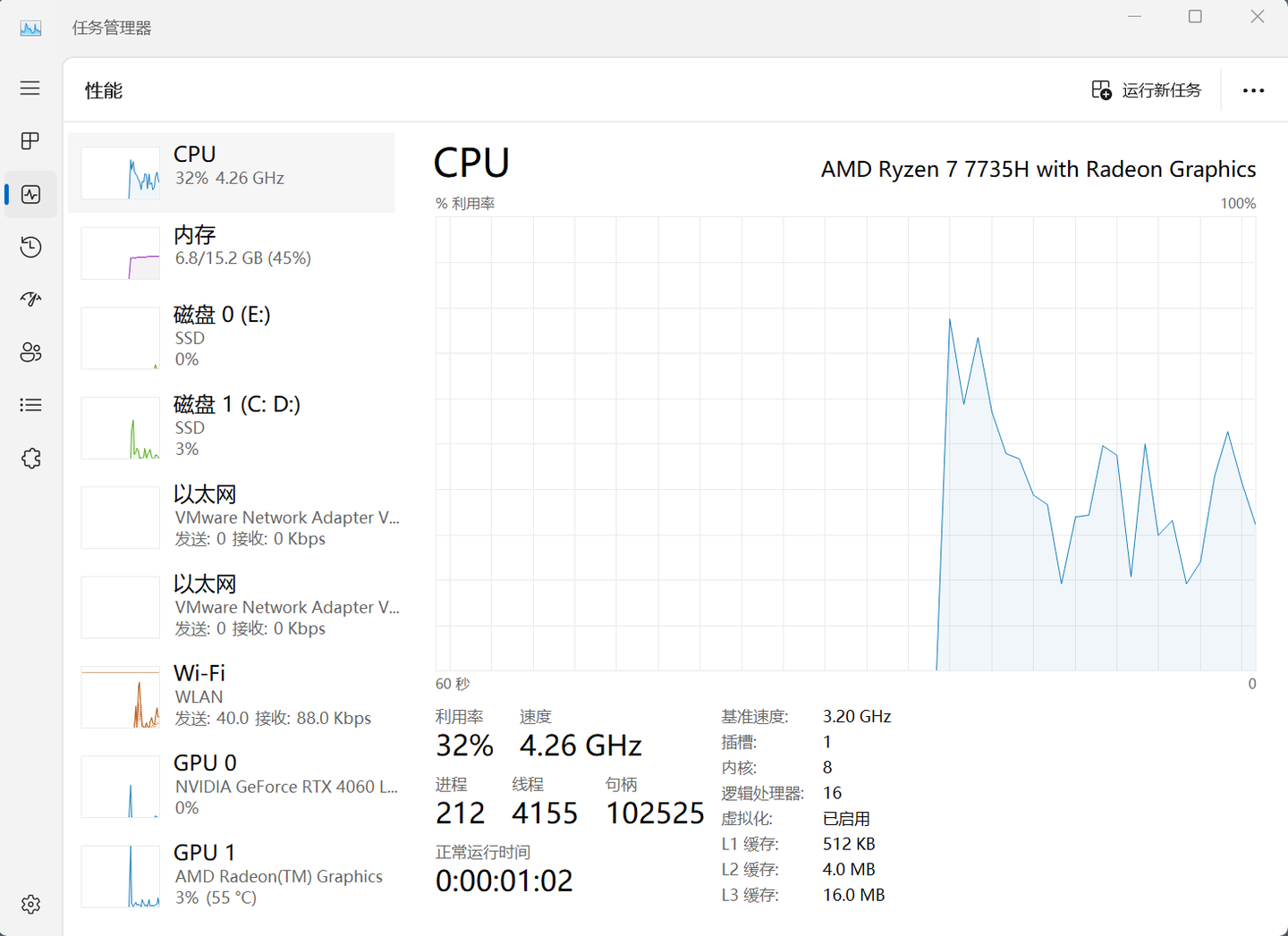Open the Services puzzle icon
The height and width of the screenshot is (936, 1288).
(30, 459)
